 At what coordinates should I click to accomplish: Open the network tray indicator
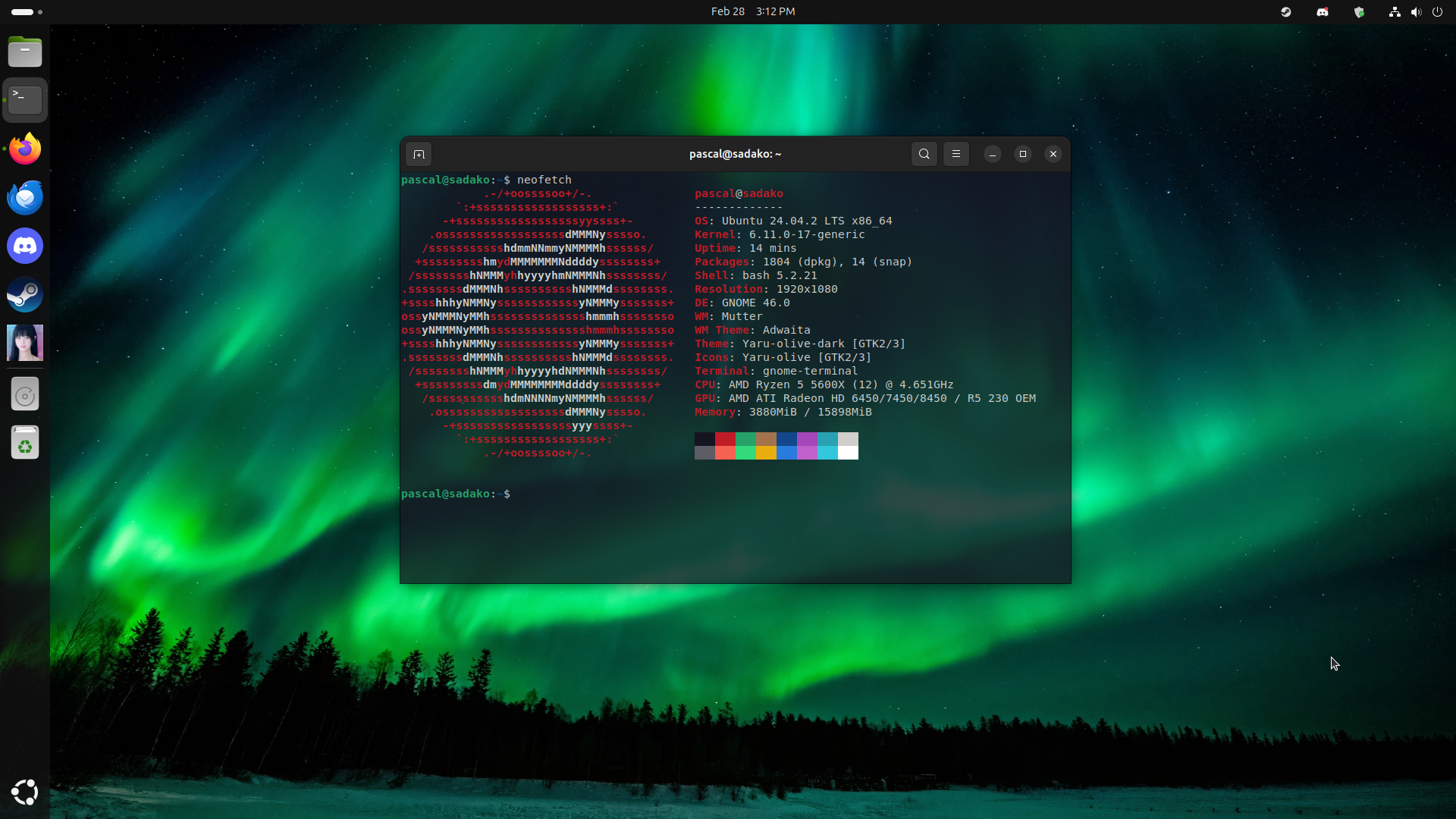(1395, 12)
